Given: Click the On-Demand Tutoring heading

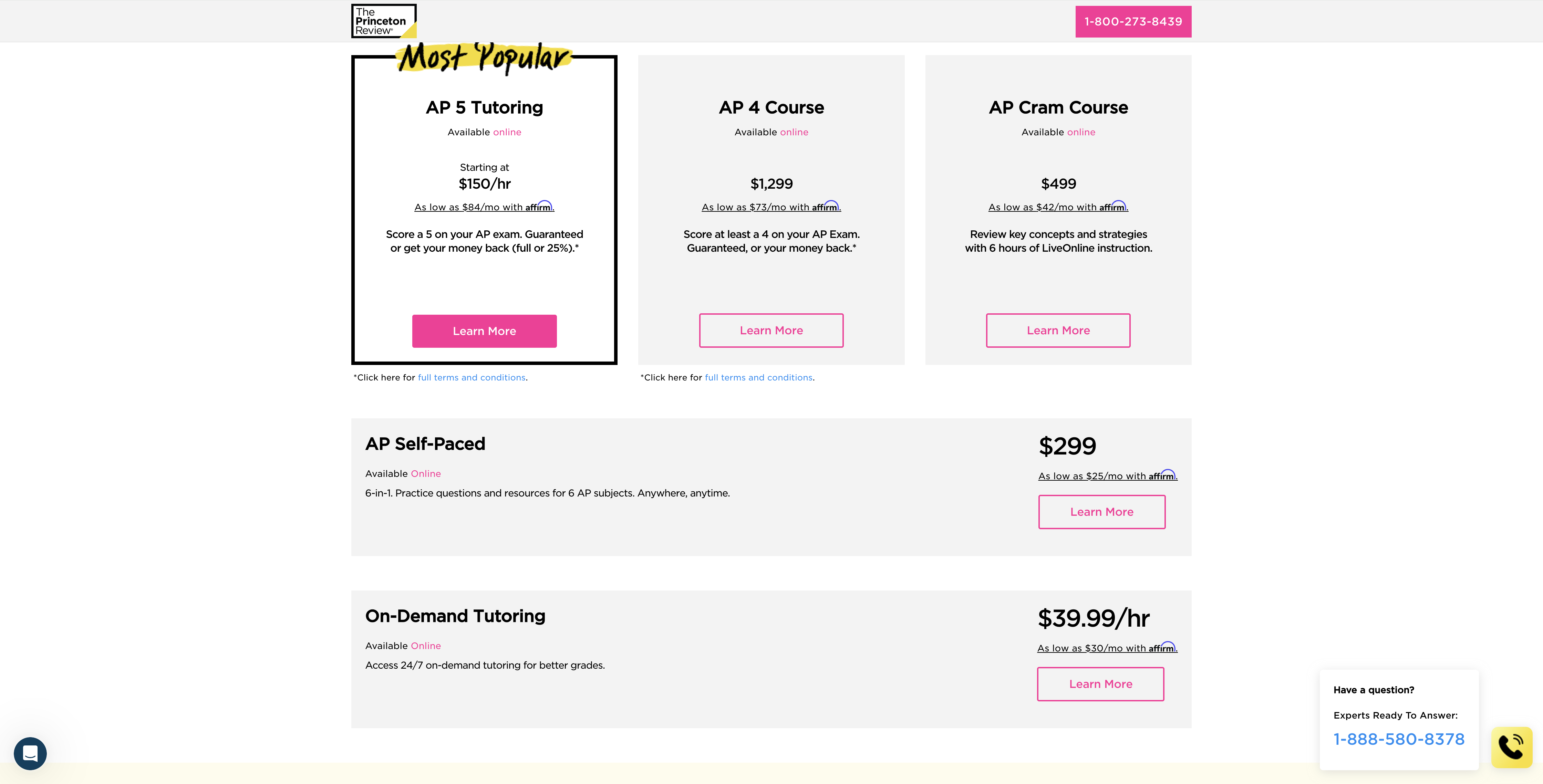Looking at the screenshot, I should click(x=455, y=616).
